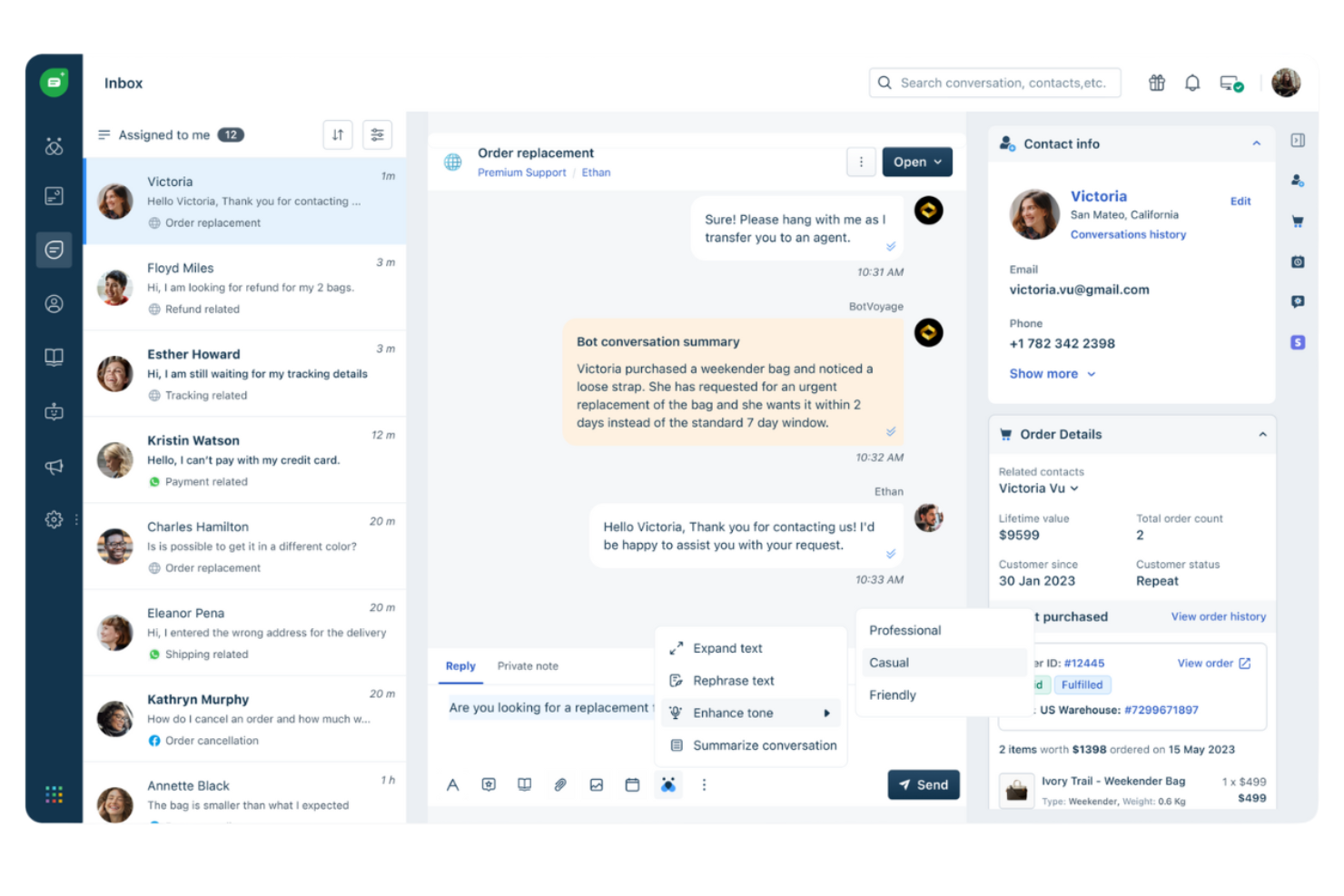Open Victoria's Conversations history link
The height and width of the screenshot is (896, 1344).
[x=1128, y=234]
